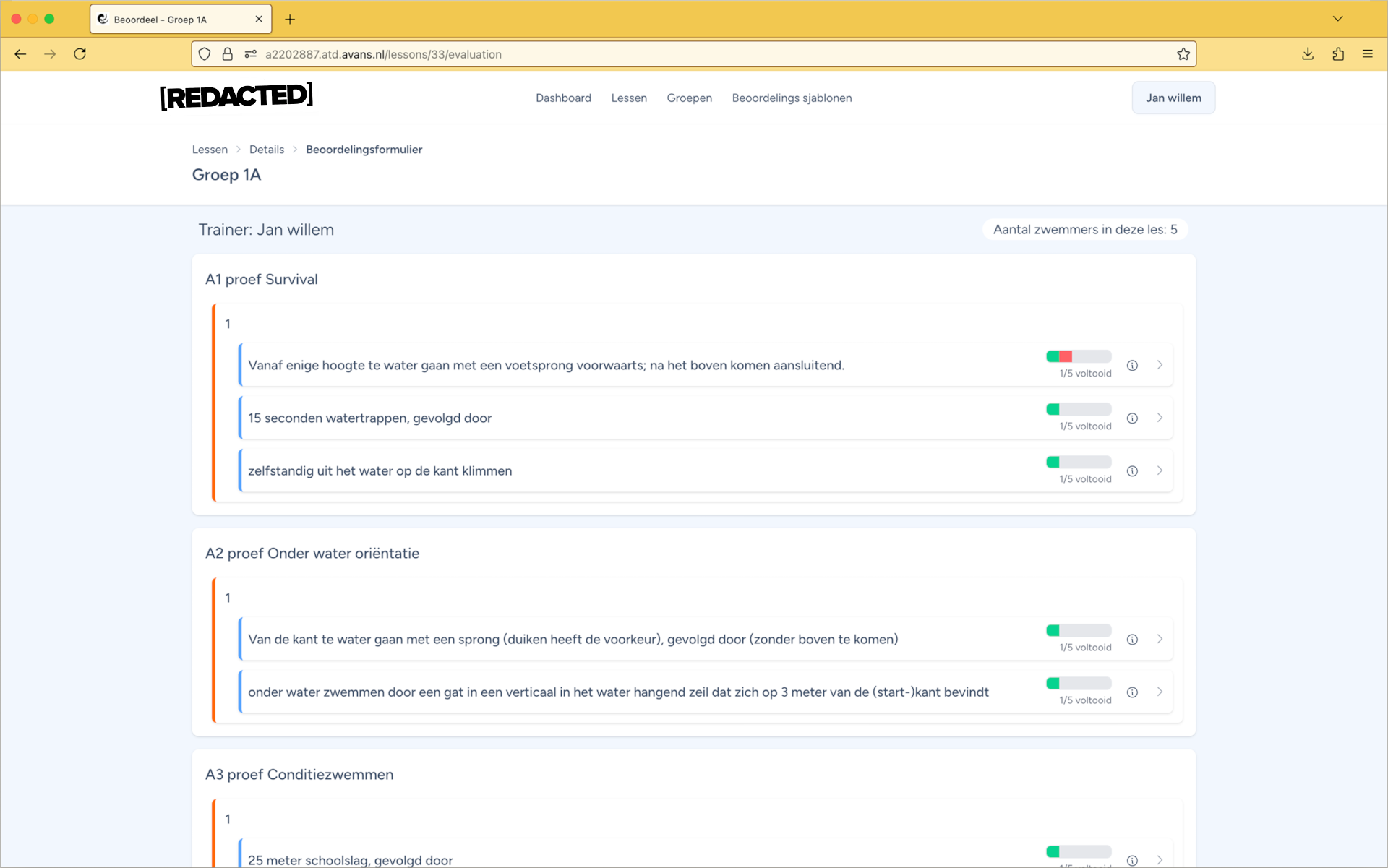The image size is (1388, 868).
Task: Click info icon for 15 seconden watertrappen
Action: tap(1132, 418)
